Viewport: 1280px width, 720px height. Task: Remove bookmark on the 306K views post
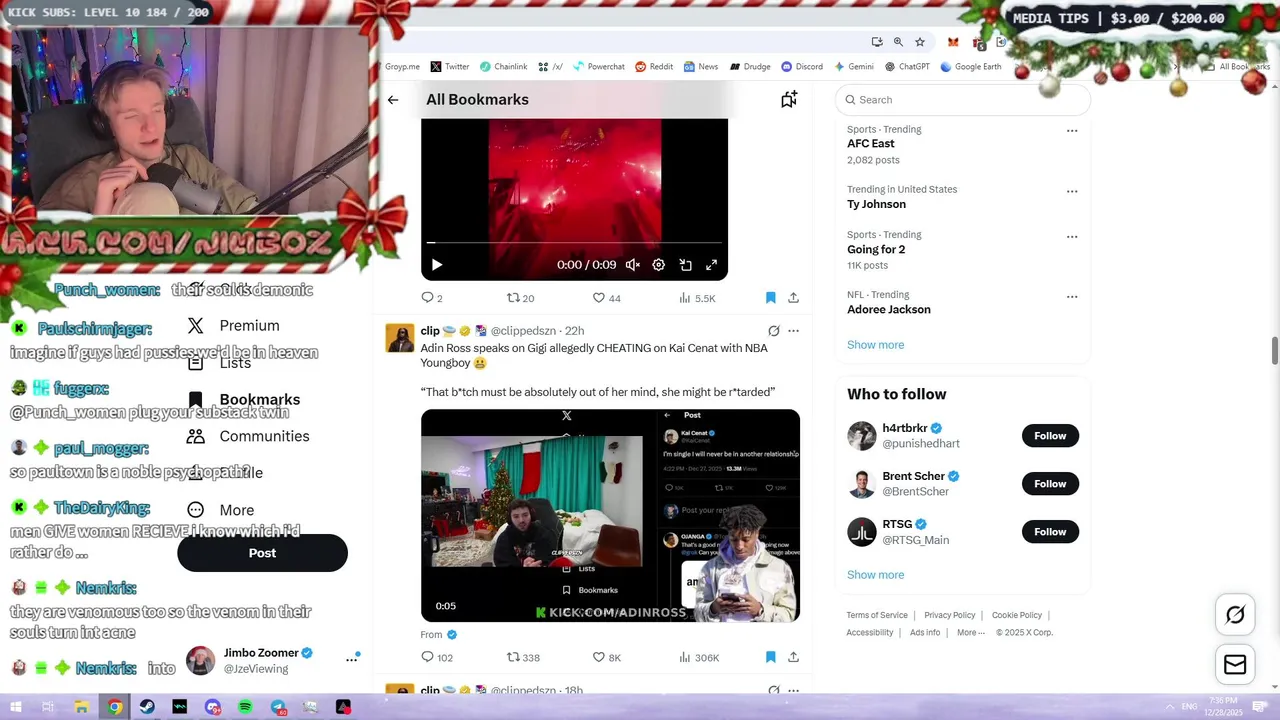[x=770, y=657]
